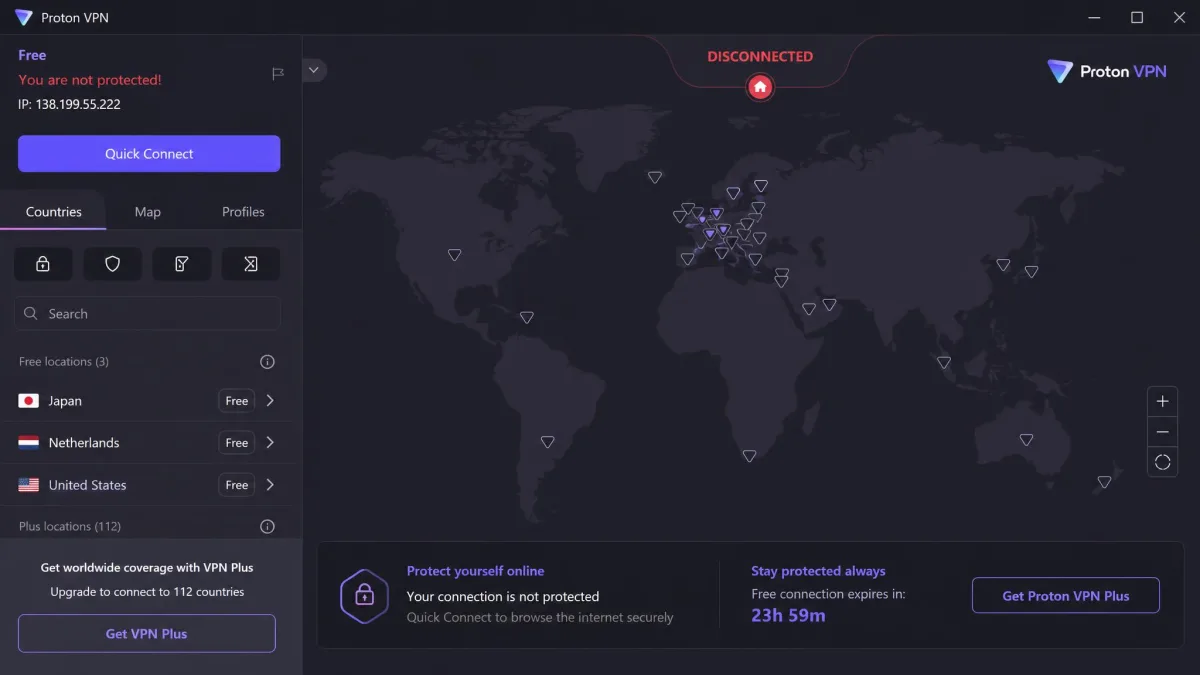1200x675 pixels.
Task: Click the Free badge beside Japan
Action: pos(237,401)
